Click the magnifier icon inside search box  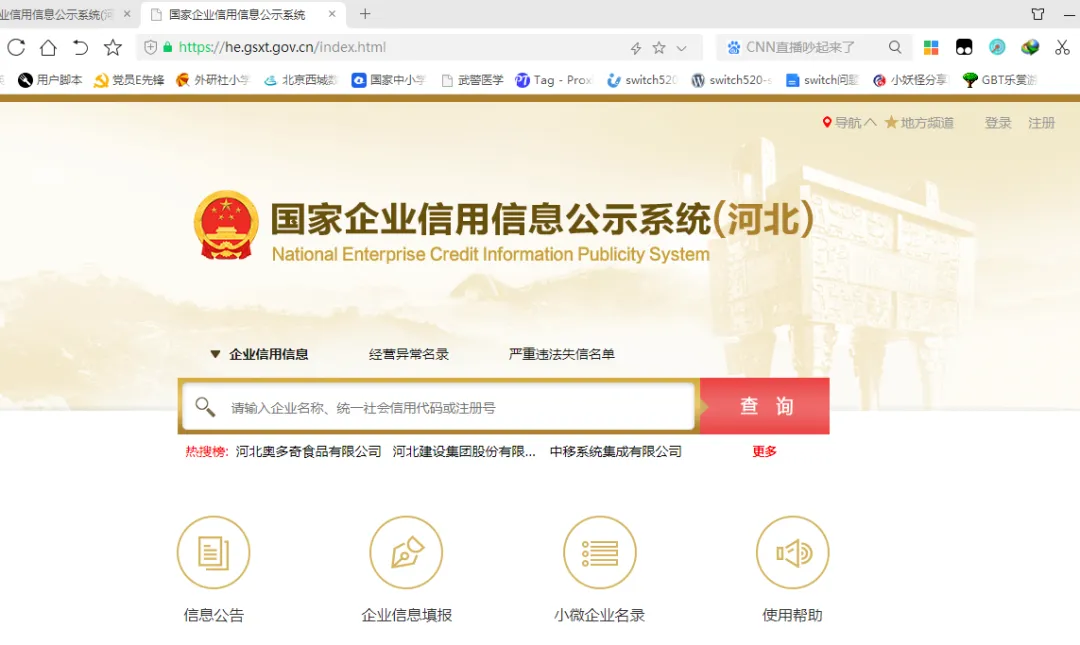pos(206,406)
